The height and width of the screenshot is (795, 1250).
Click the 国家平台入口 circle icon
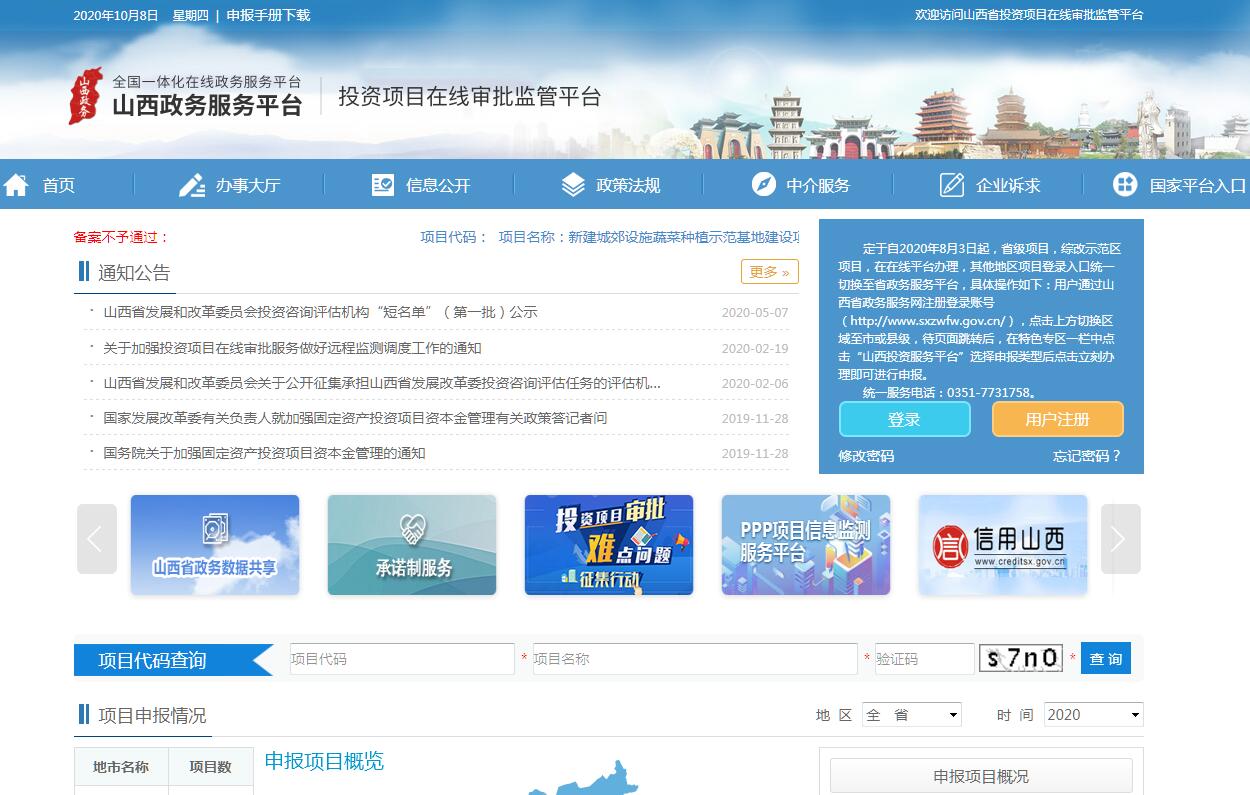pos(1125,185)
